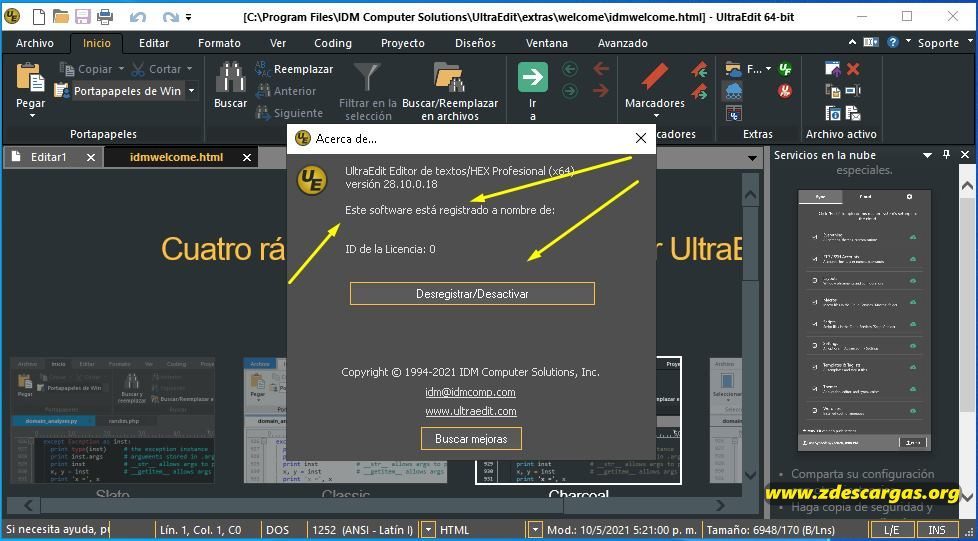Viewport: 978px width, 541px height.
Task: Click the Undo arrow icon
Action: click(x=138, y=17)
